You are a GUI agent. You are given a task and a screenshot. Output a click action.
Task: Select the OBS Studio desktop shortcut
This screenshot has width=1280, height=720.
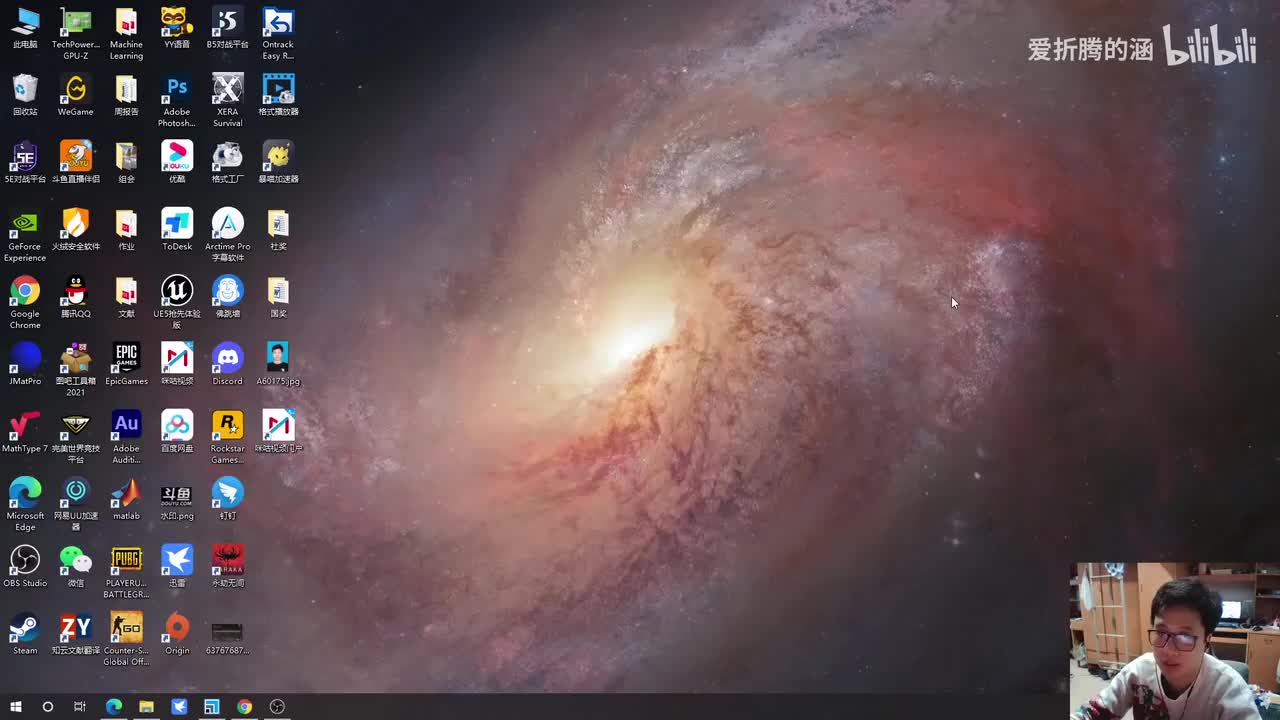pyautogui.click(x=25, y=567)
